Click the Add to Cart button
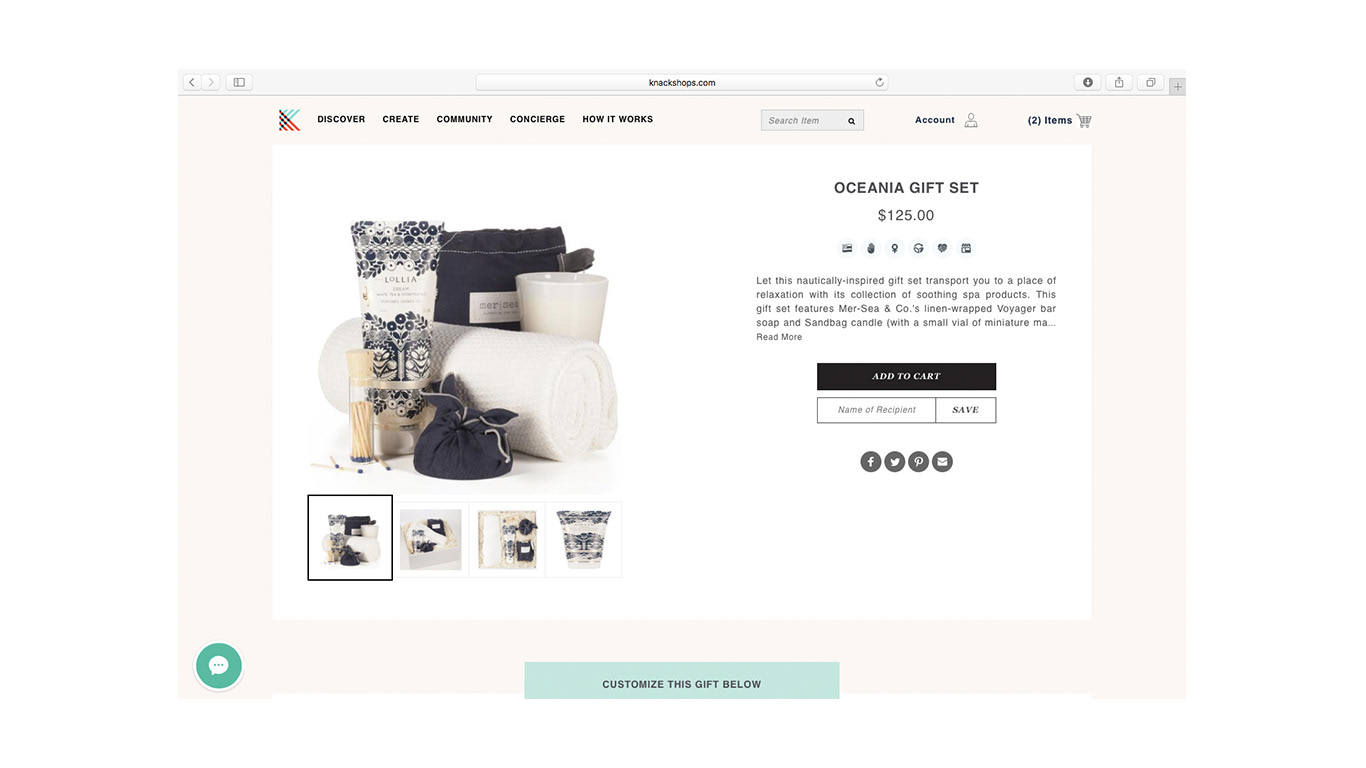 [x=906, y=376]
